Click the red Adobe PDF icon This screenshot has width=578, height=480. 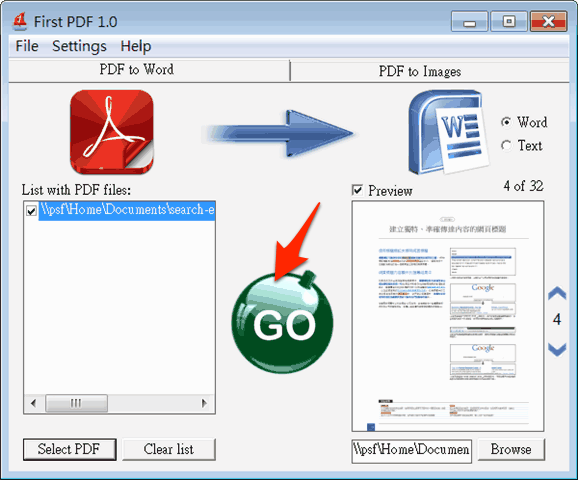(x=112, y=132)
